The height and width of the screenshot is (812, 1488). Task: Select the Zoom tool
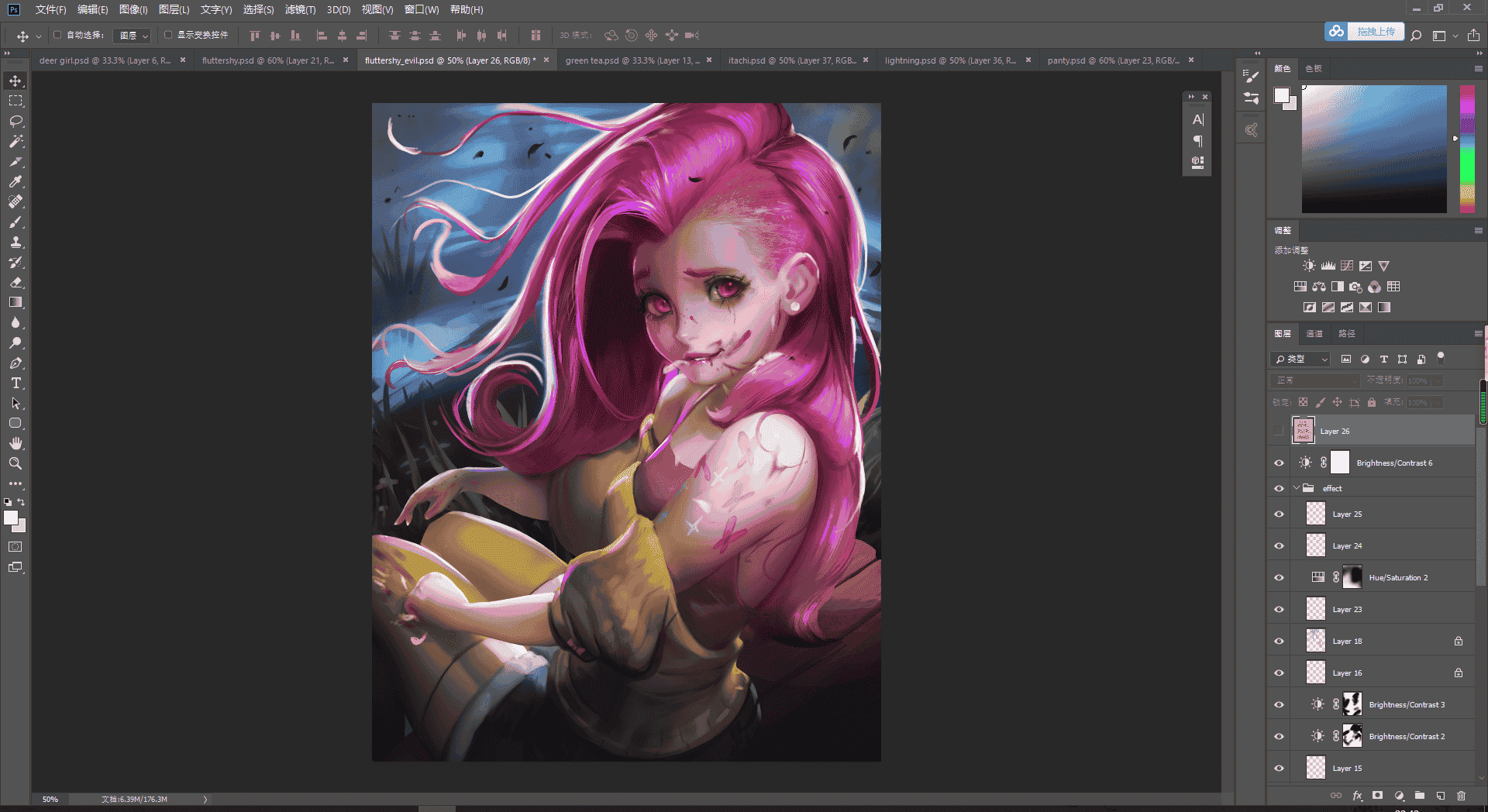click(15, 463)
